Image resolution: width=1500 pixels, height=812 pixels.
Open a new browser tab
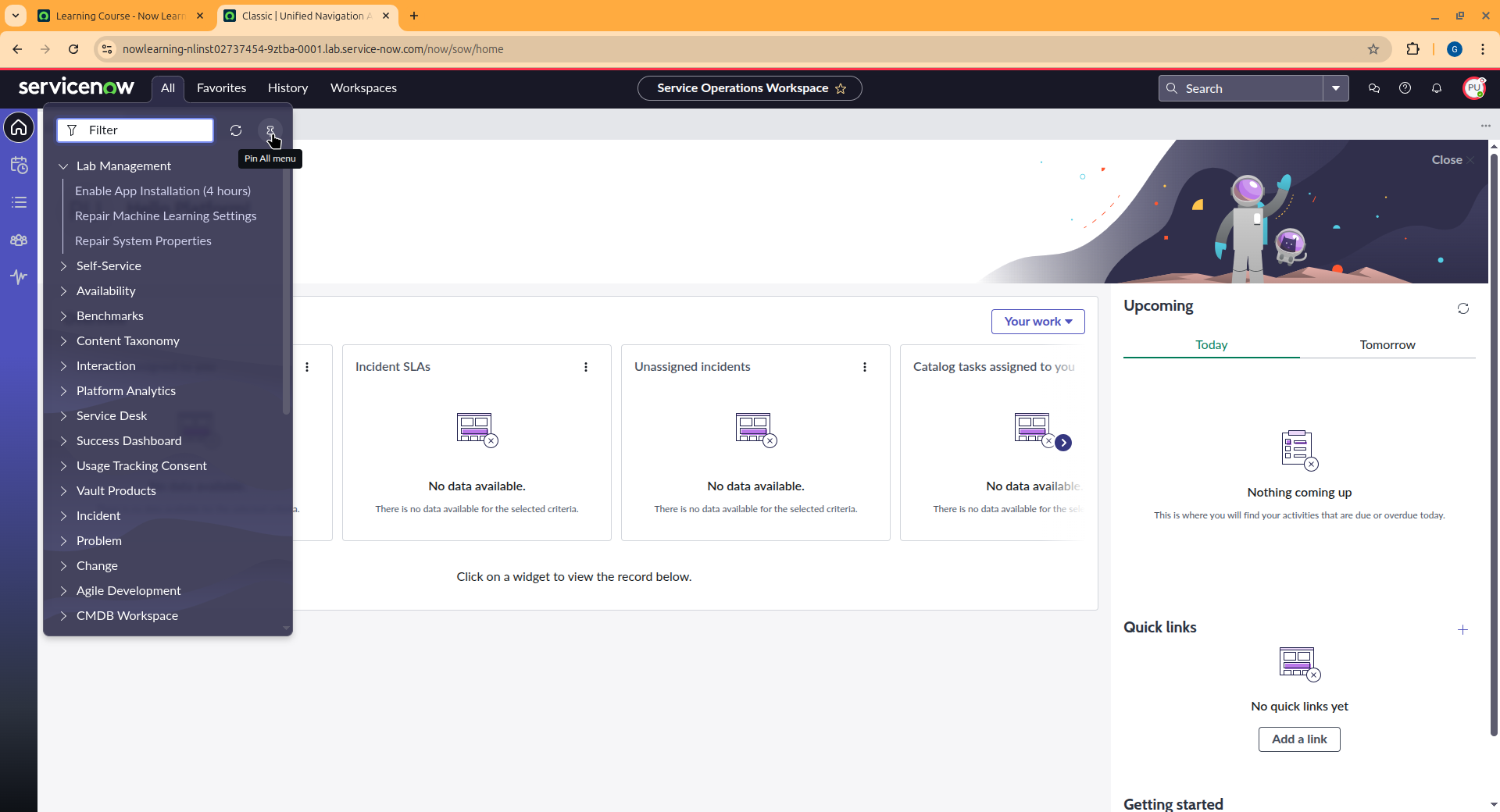414,16
